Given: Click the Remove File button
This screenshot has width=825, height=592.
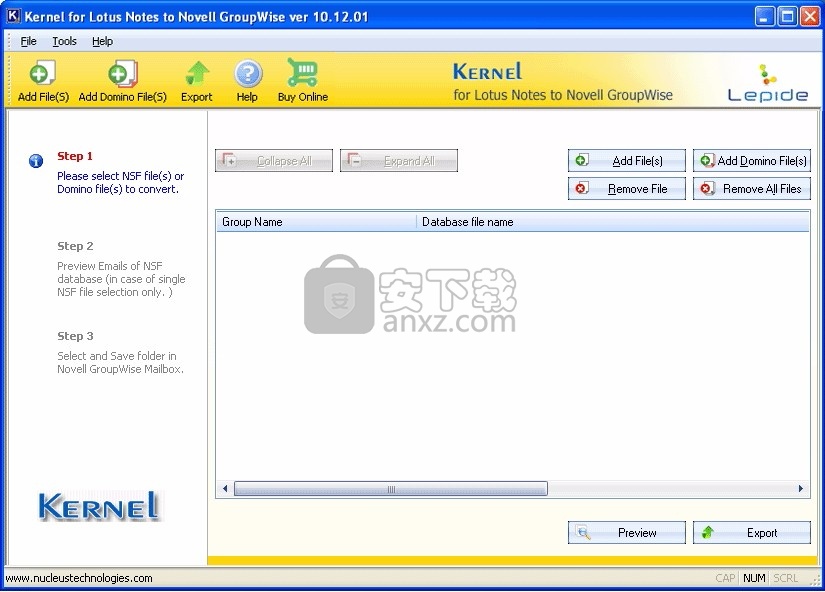Looking at the screenshot, I should pos(627,188).
